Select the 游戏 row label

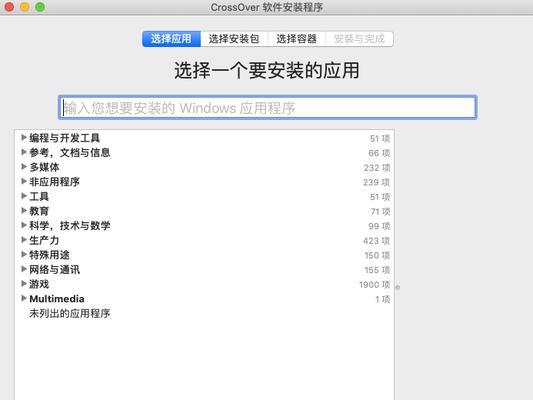[39, 284]
